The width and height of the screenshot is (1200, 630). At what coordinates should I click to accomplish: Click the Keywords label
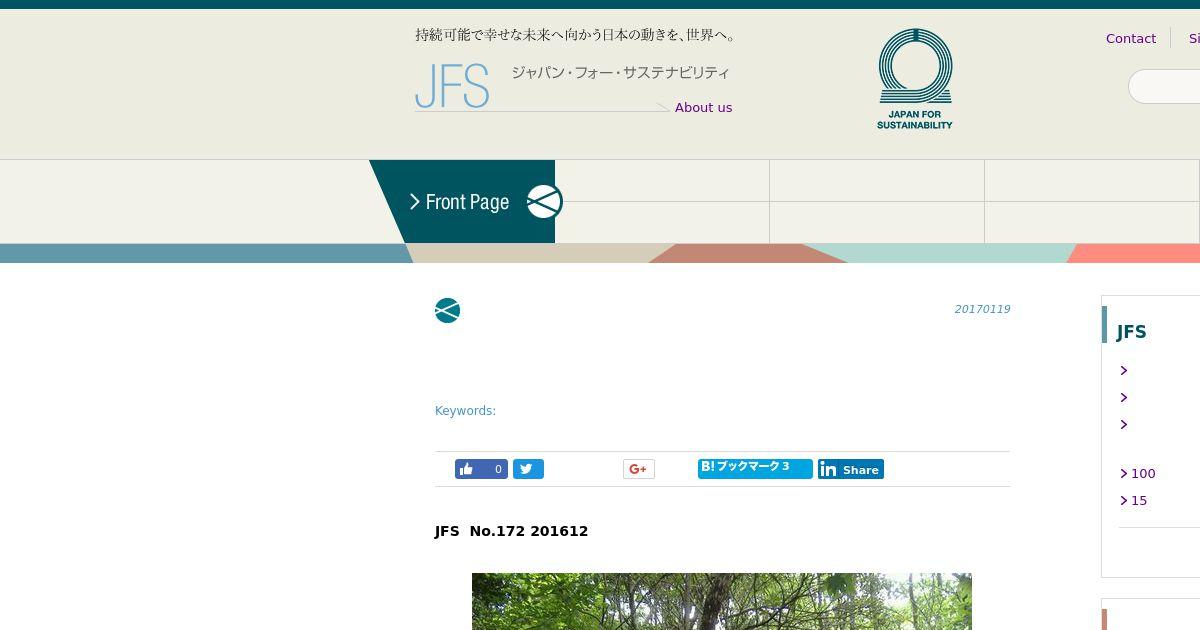pyautogui.click(x=465, y=411)
